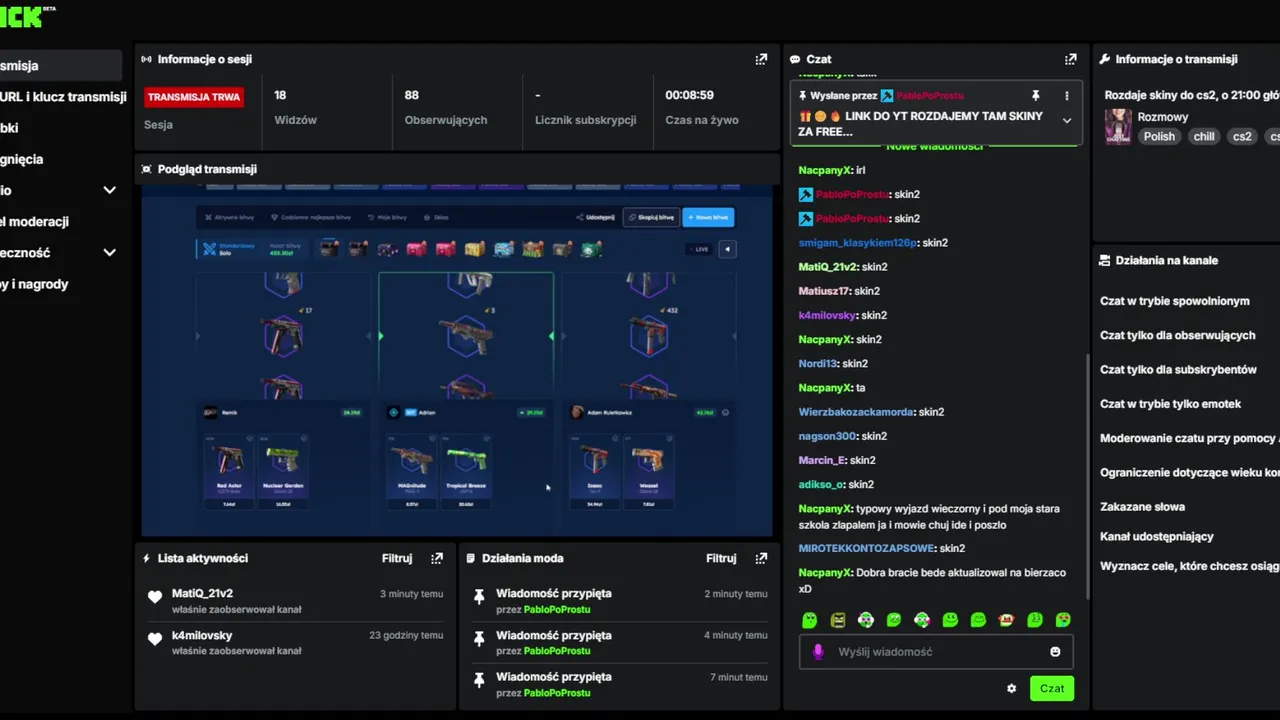Select the seventh emote in the quick row

coord(978,620)
